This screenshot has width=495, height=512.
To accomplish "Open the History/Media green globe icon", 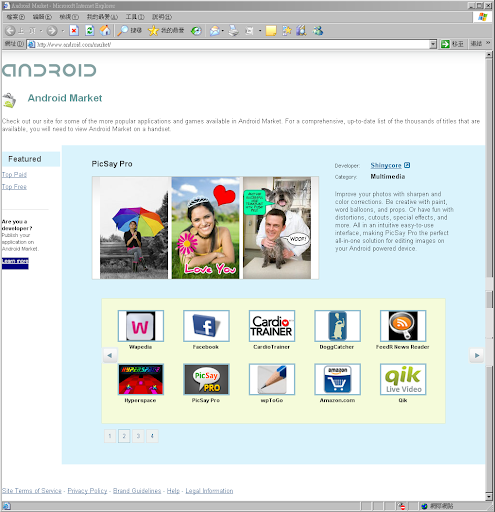I will pyautogui.click(x=196, y=31).
